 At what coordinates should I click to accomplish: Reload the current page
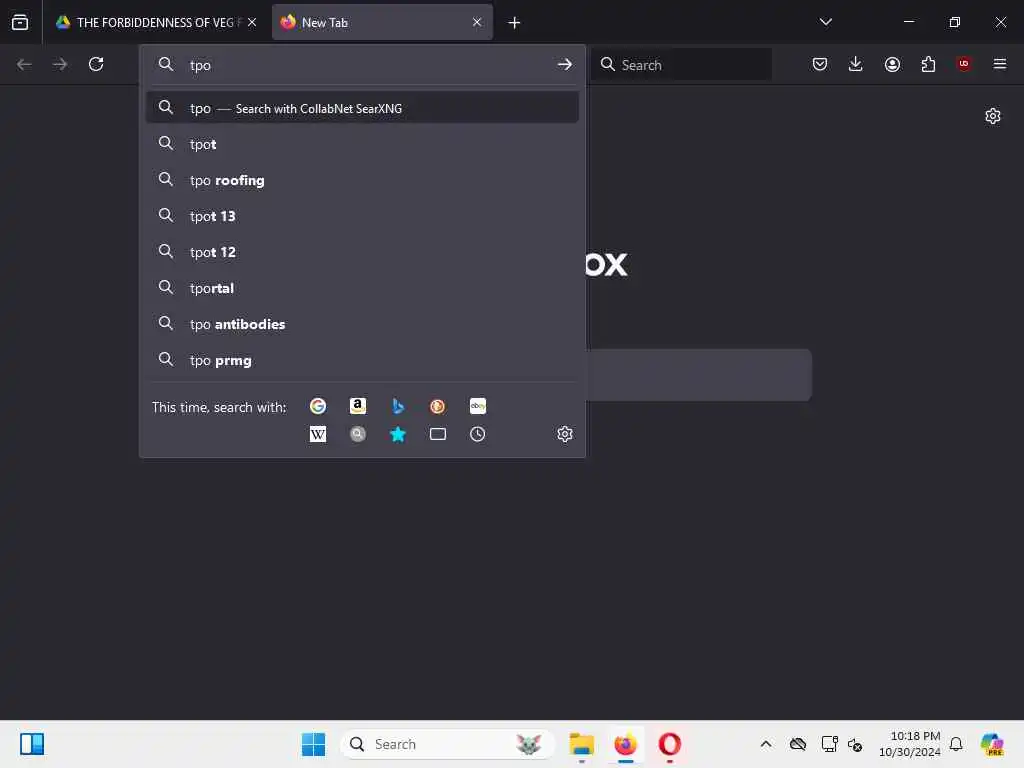(x=96, y=64)
